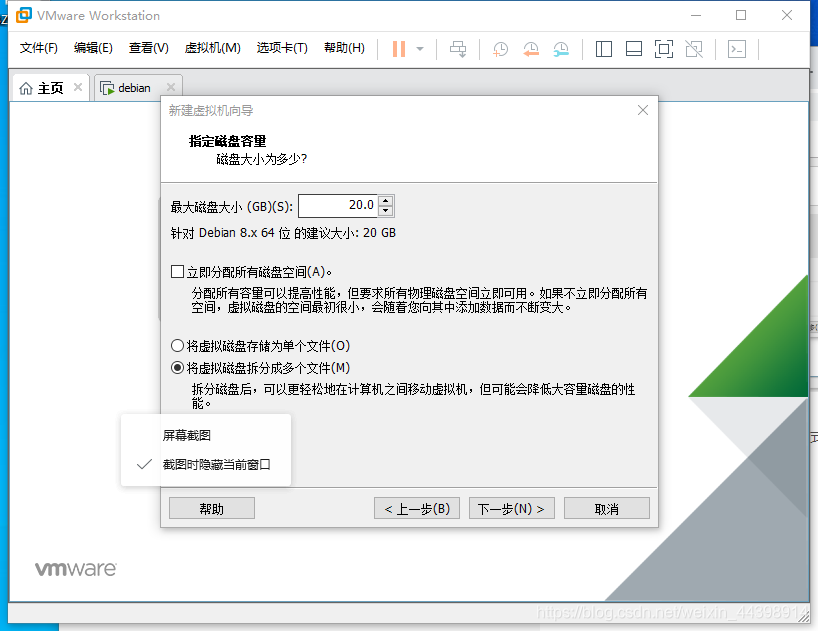Check 立即分配所有磁盘空间 option
This screenshot has width=818, height=631.
[x=178, y=271]
